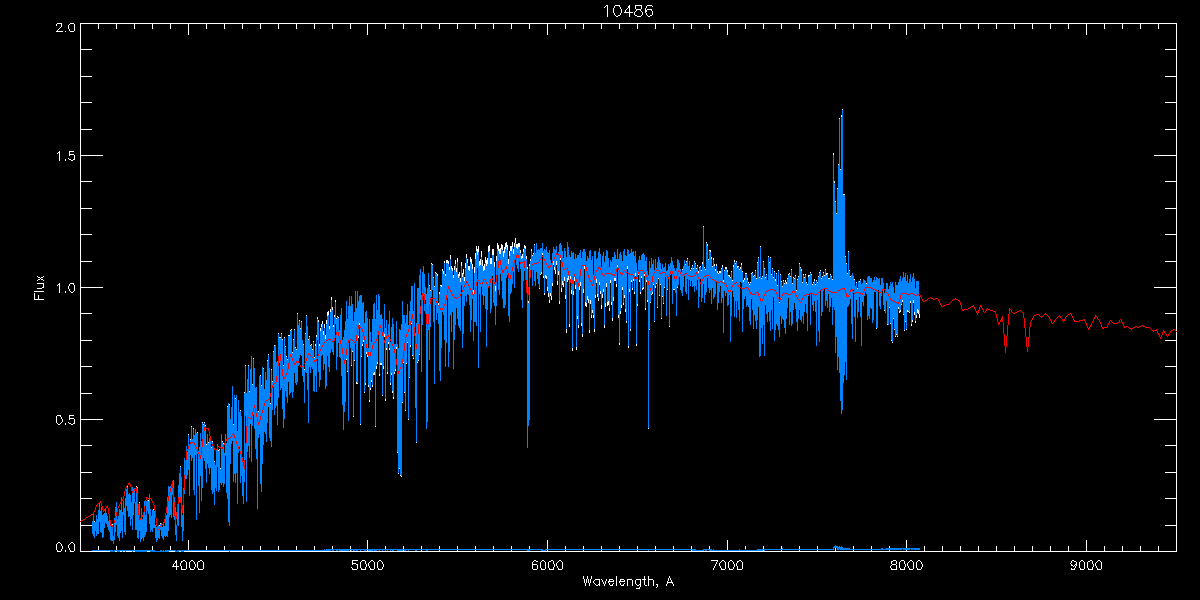
Task: Click the 4000 x-axis tick label
Action: coord(188,564)
